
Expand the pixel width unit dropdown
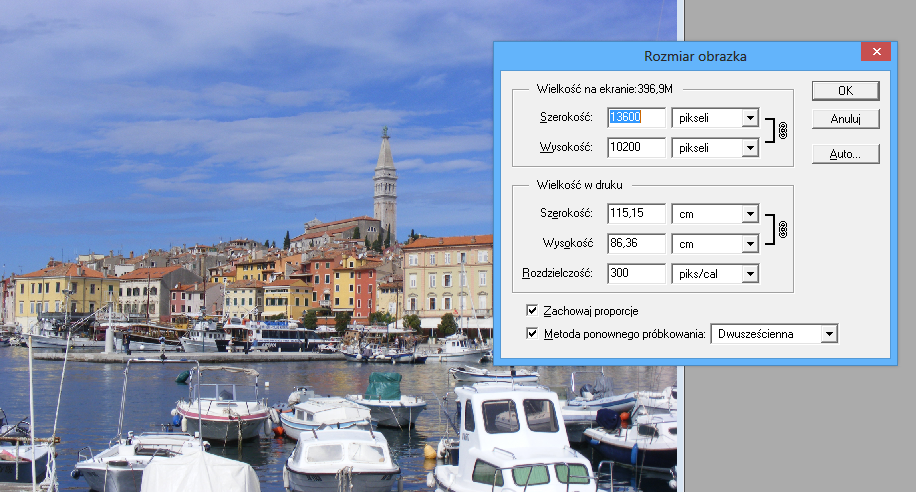(x=749, y=118)
